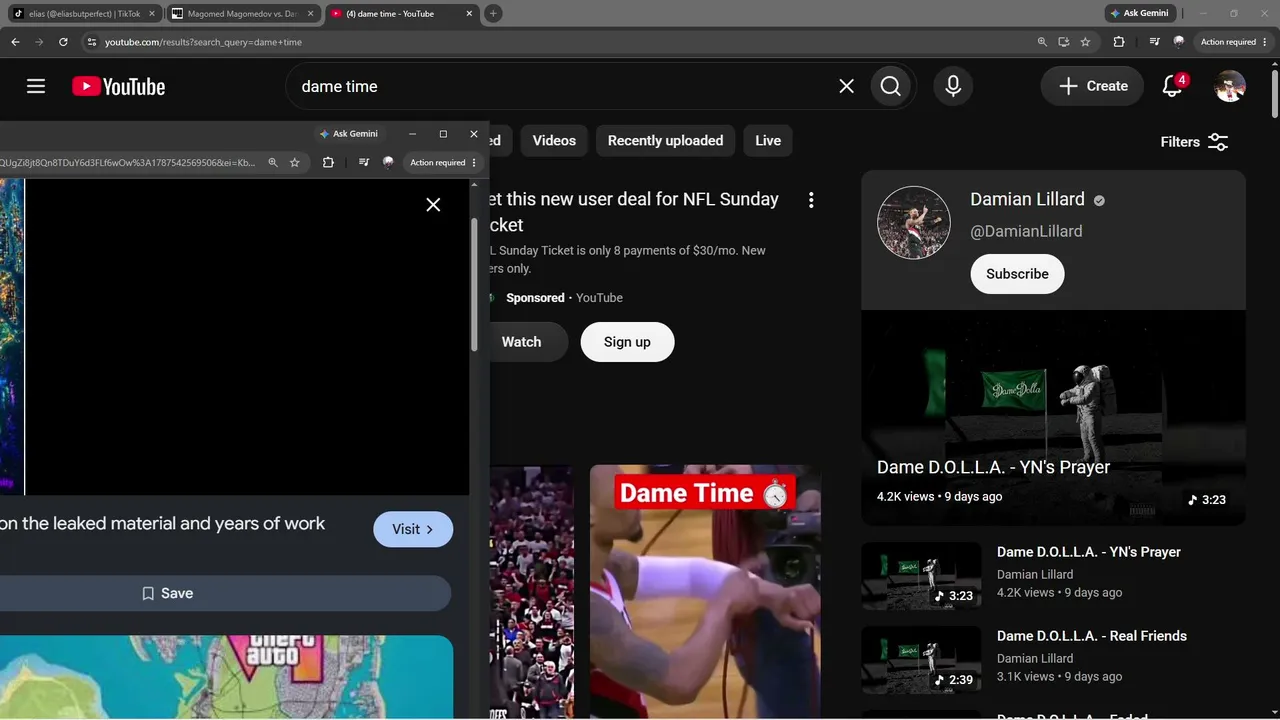This screenshot has height=720, width=1280.
Task: Zoom icon in the front window address bar
Action: [273, 162]
